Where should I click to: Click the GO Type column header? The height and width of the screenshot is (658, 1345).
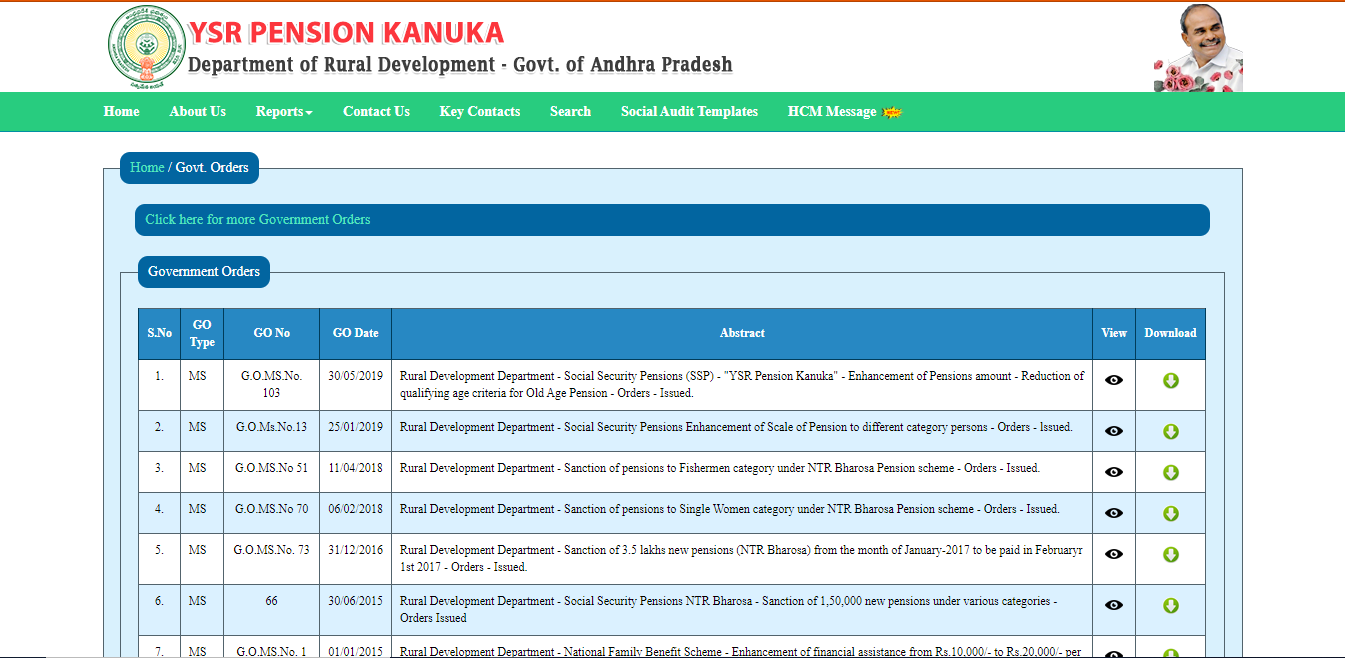pyautogui.click(x=202, y=334)
